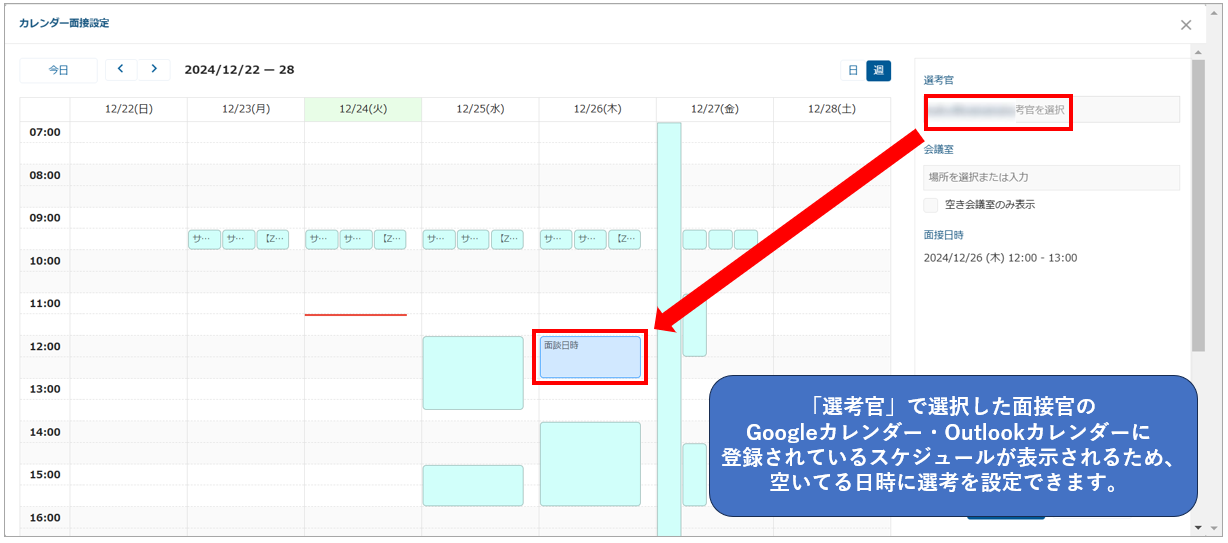The height and width of the screenshot is (543, 1228).
Task: Open first event chip on 12/23 at 09:30
Action: coord(204,240)
